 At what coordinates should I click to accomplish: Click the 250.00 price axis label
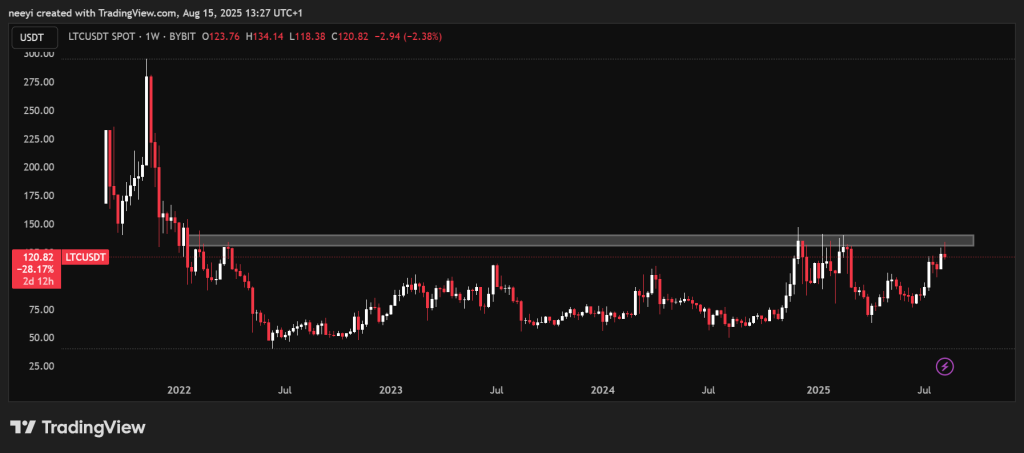pyautogui.click(x=40, y=111)
